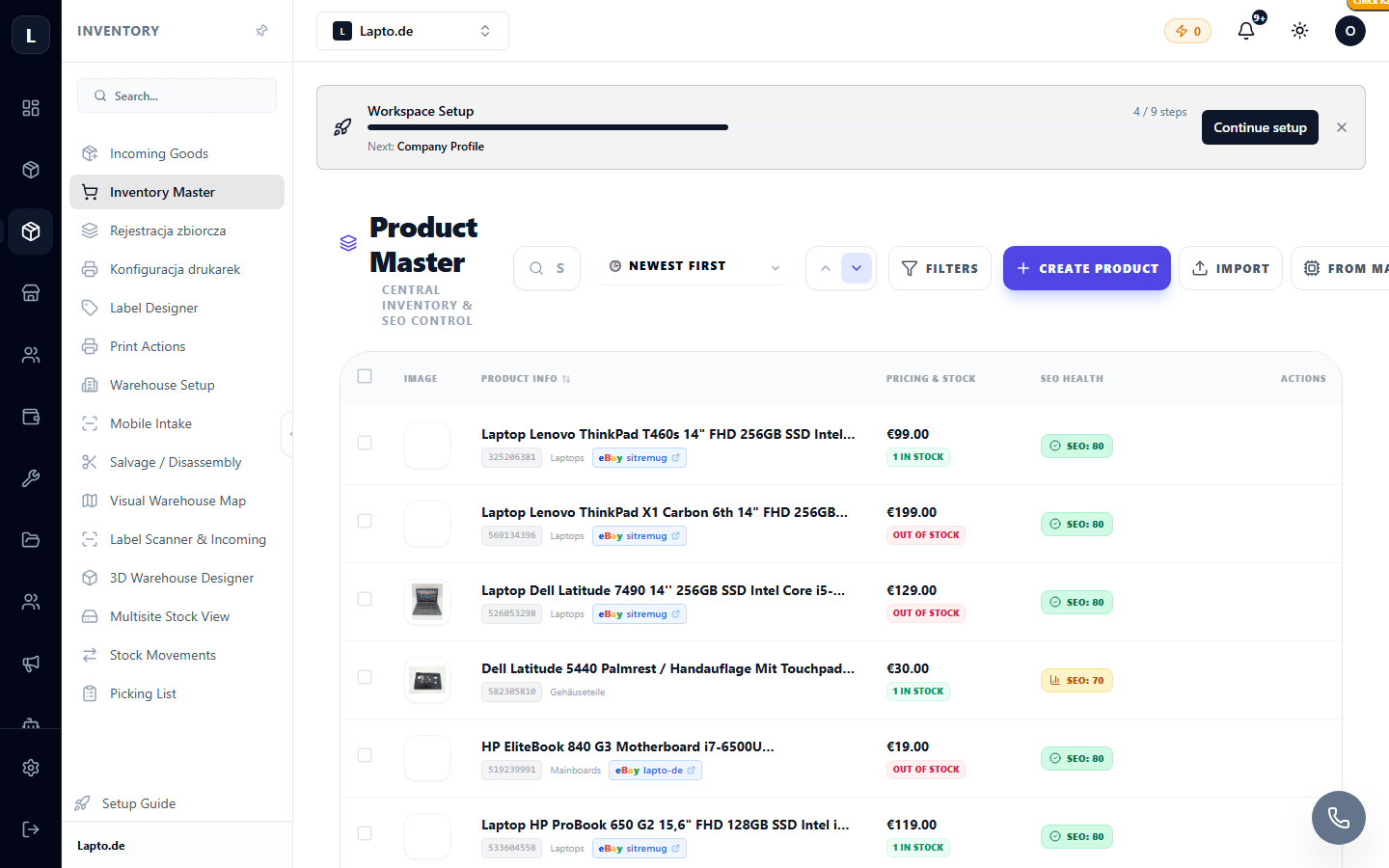Click the lightning credits badge showing 0
The width and height of the screenshot is (1389, 868).
(x=1187, y=31)
